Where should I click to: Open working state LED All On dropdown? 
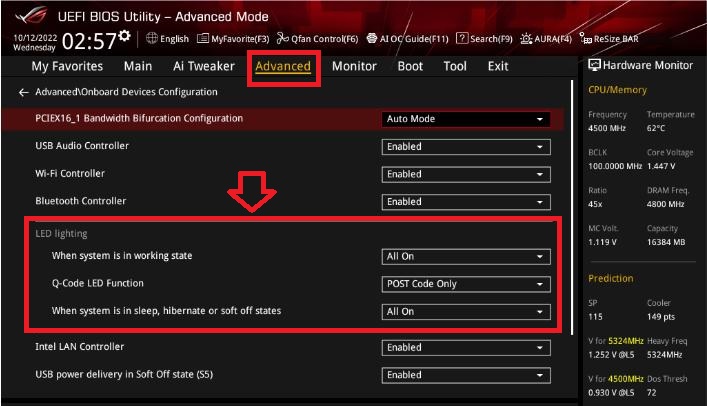click(x=466, y=256)
